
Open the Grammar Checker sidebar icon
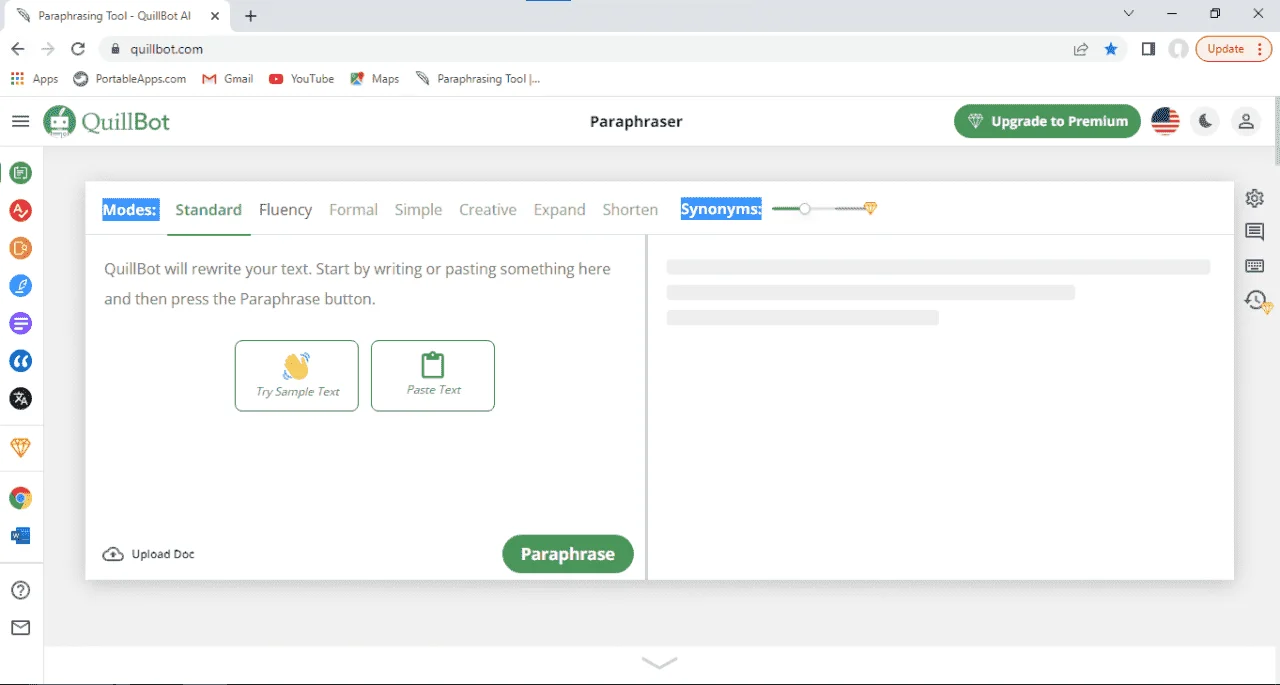20,211
